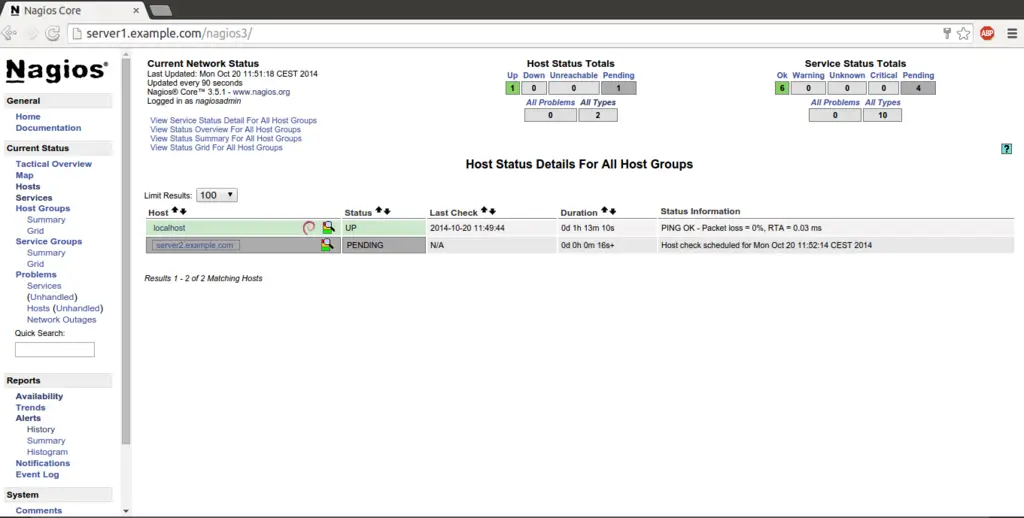Viewport: 1024px width, 518px height.
Task: Open Host Groups in the sidebar
Action: tap(42, 208)
